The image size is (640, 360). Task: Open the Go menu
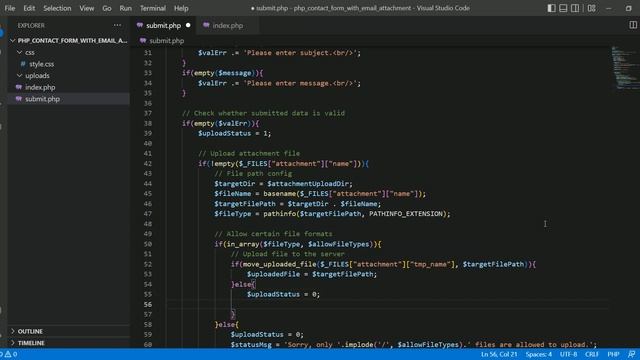[x=107, y=8]
